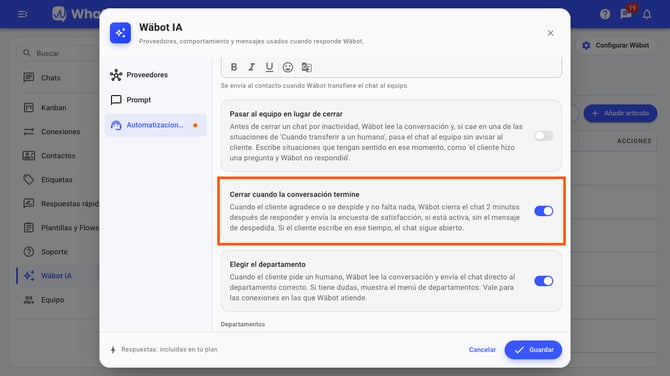The image size is (670, 376).
Task: Click the Configurar Wäbot button
Action: tap(616, 45)
